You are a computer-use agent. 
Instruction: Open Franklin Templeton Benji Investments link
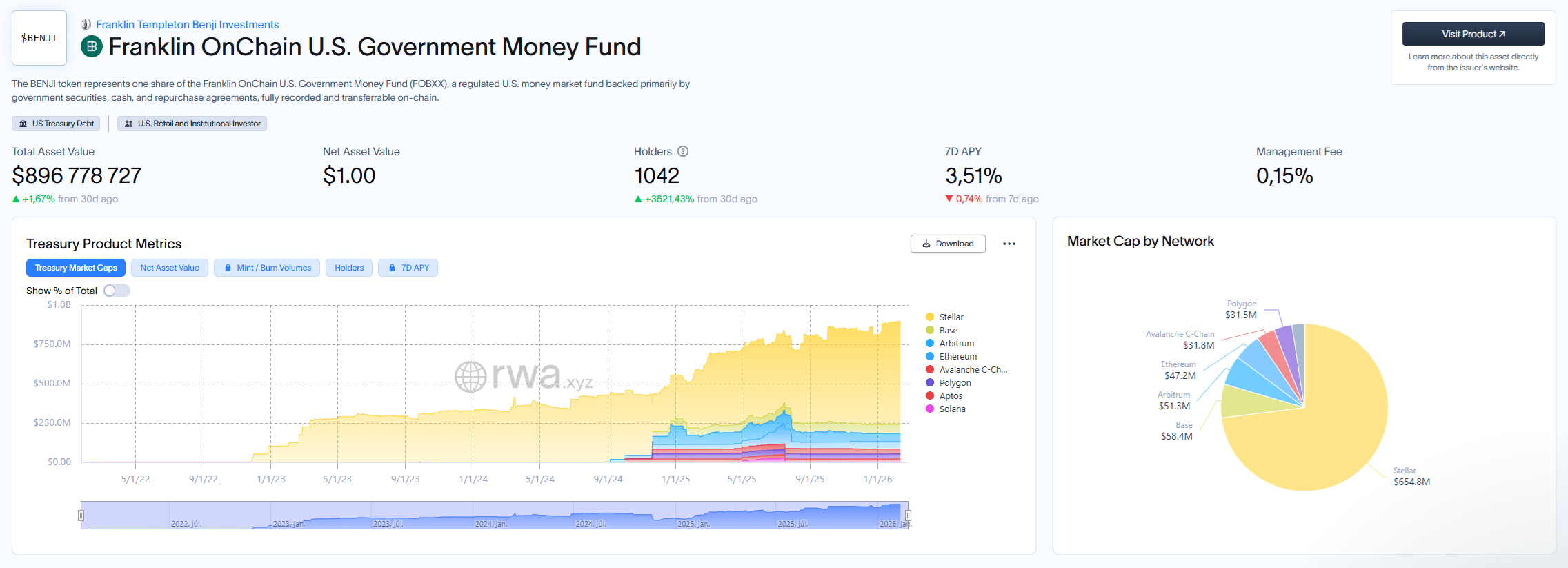click(x=187, y=24)
